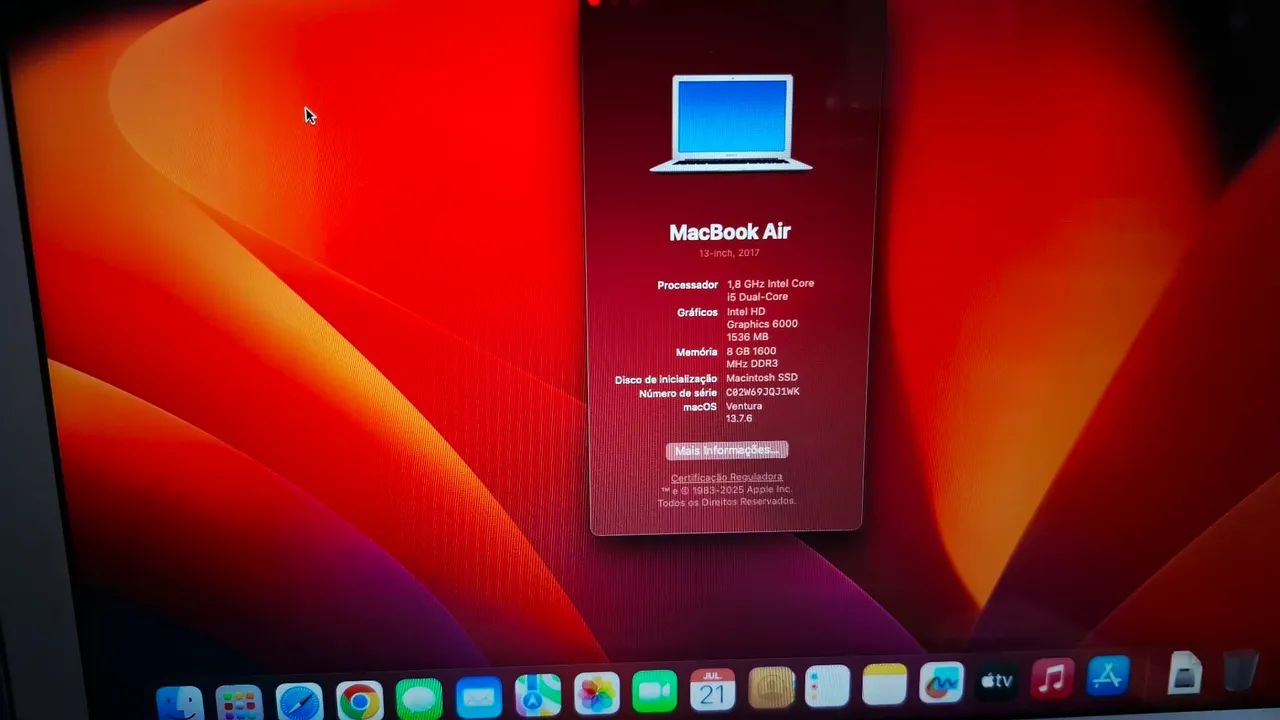The width and height of the screenshot is (1280, 720).
Task: Click the Intel HD Graphics 6000 value
Action: point(762,324)
